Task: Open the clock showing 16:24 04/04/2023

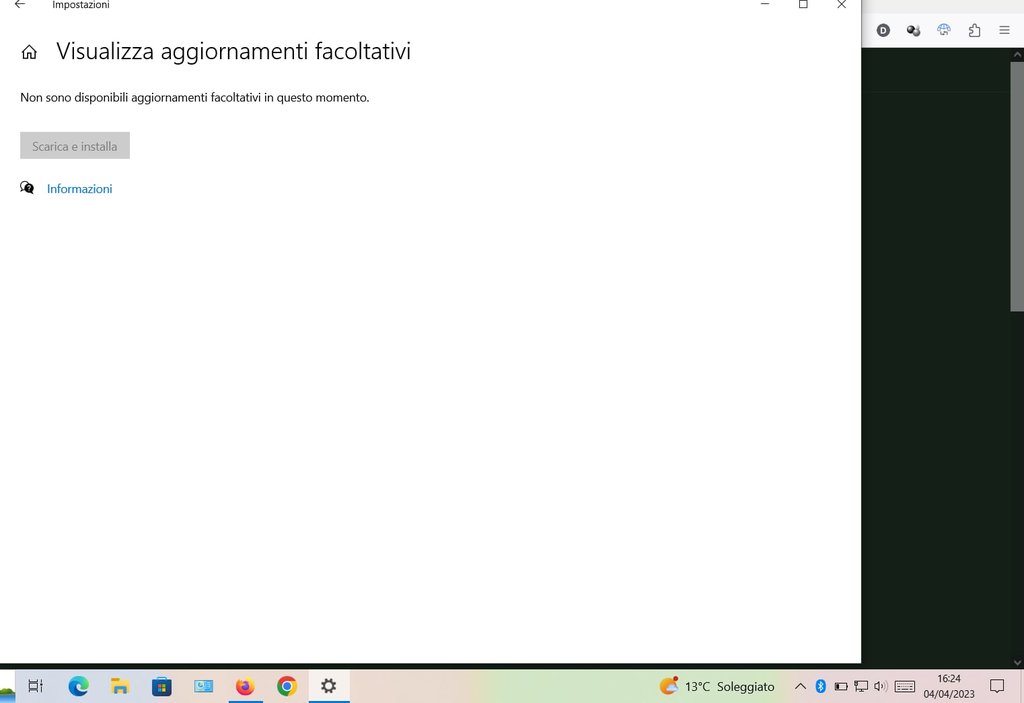Action: pyautogui.click(x=949, y=686)
